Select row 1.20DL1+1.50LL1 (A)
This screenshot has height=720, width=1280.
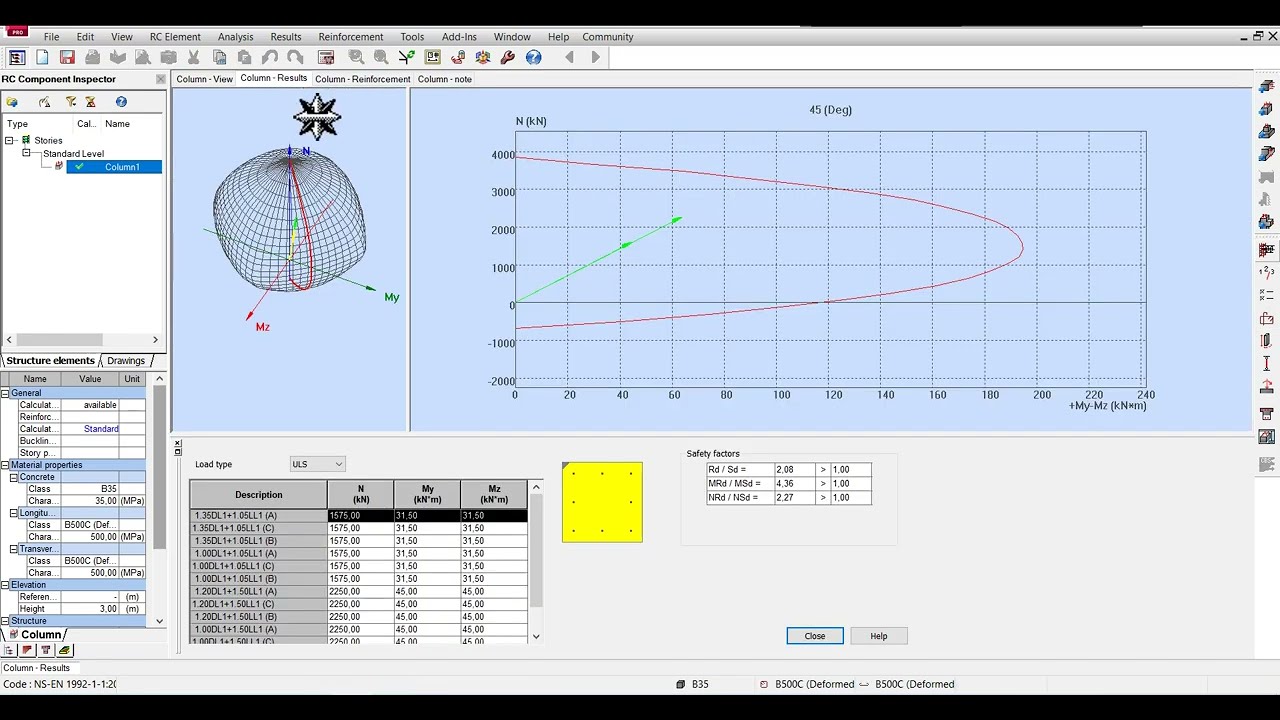click(359, 592)
